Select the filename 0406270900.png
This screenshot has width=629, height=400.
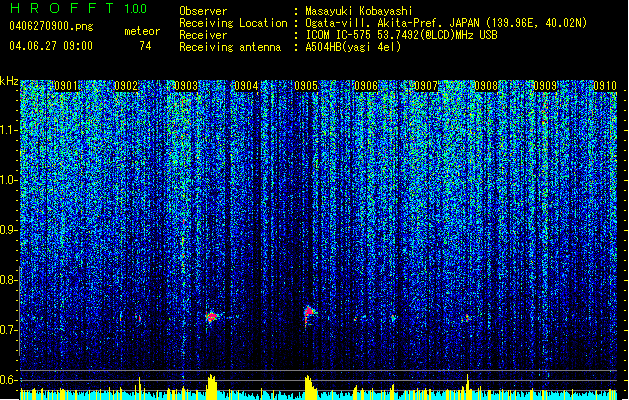coord(51,26)
